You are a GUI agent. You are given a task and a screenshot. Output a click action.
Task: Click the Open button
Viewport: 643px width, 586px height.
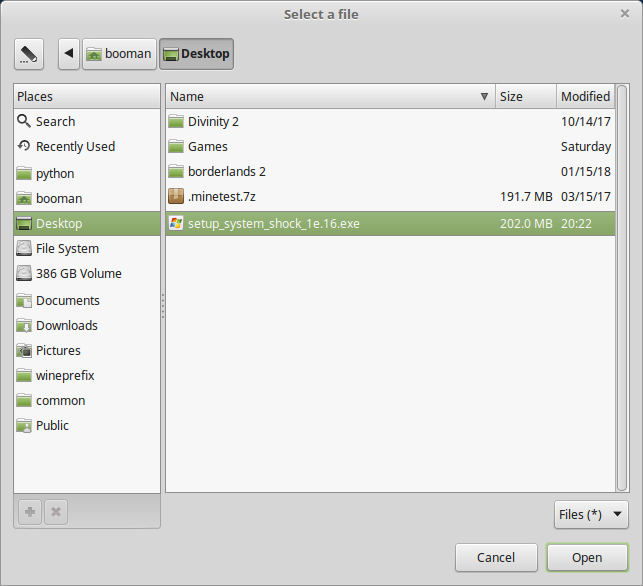coord(587,557)
